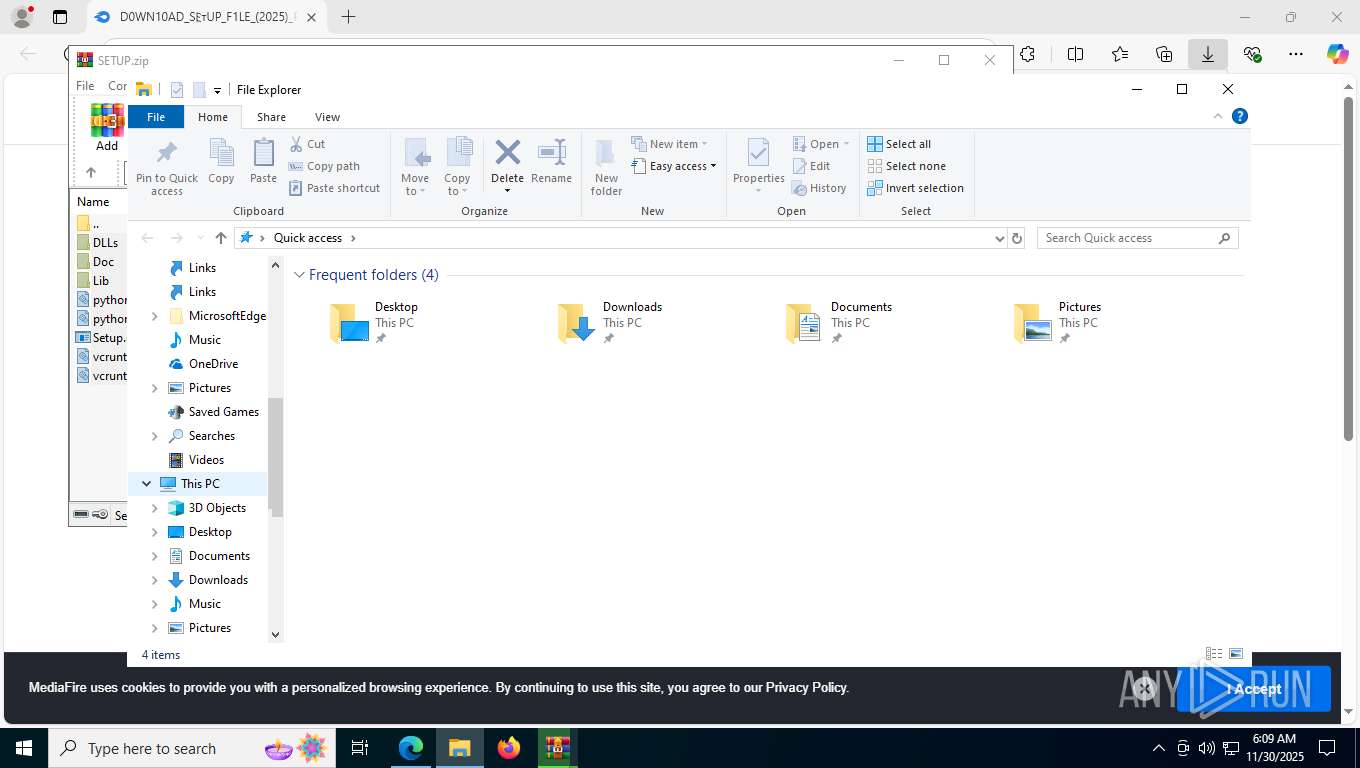
Task: Open Desktop frequent folder
Action: pos(374,323)
